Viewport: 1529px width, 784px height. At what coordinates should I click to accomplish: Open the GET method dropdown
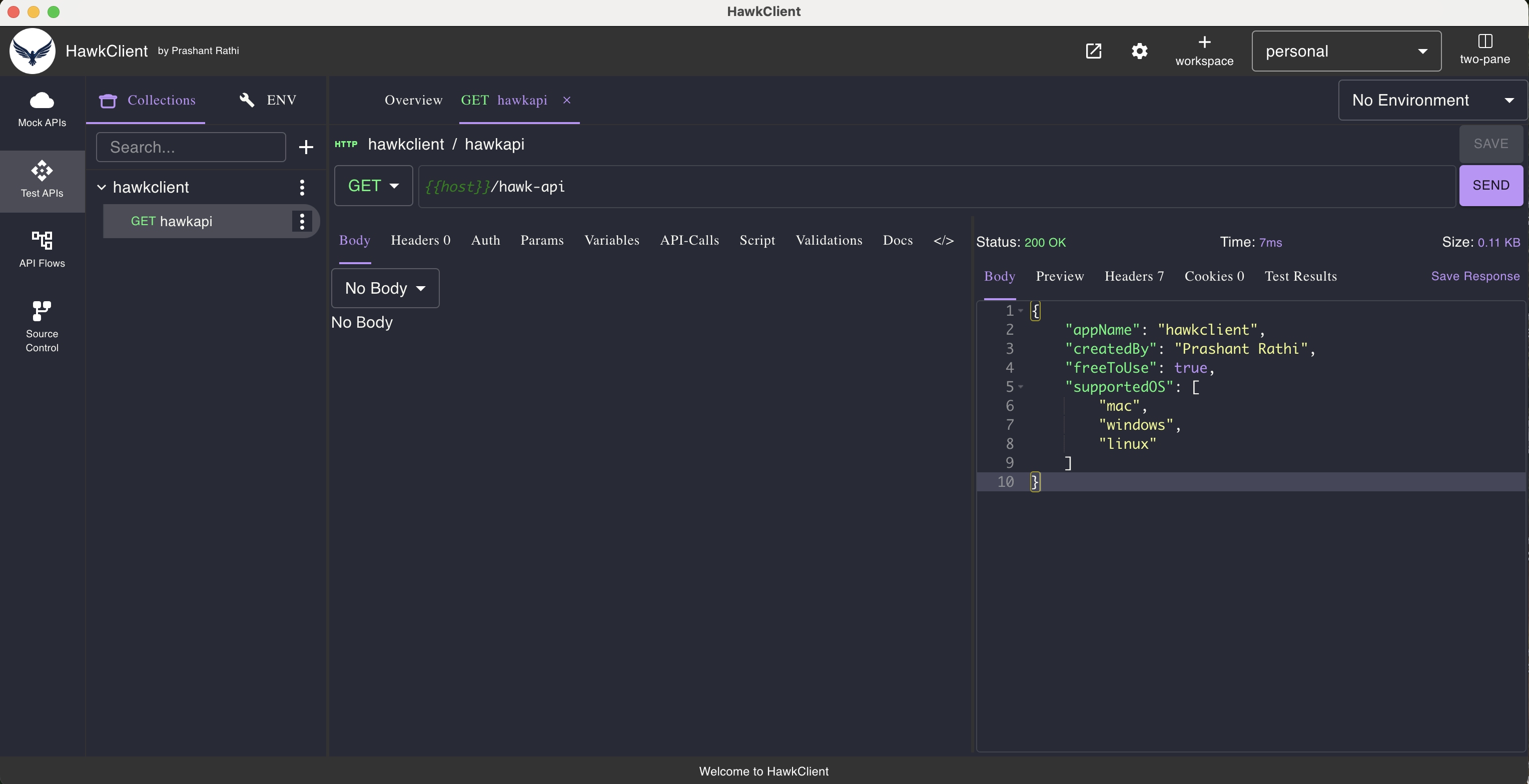click(373, 186)
